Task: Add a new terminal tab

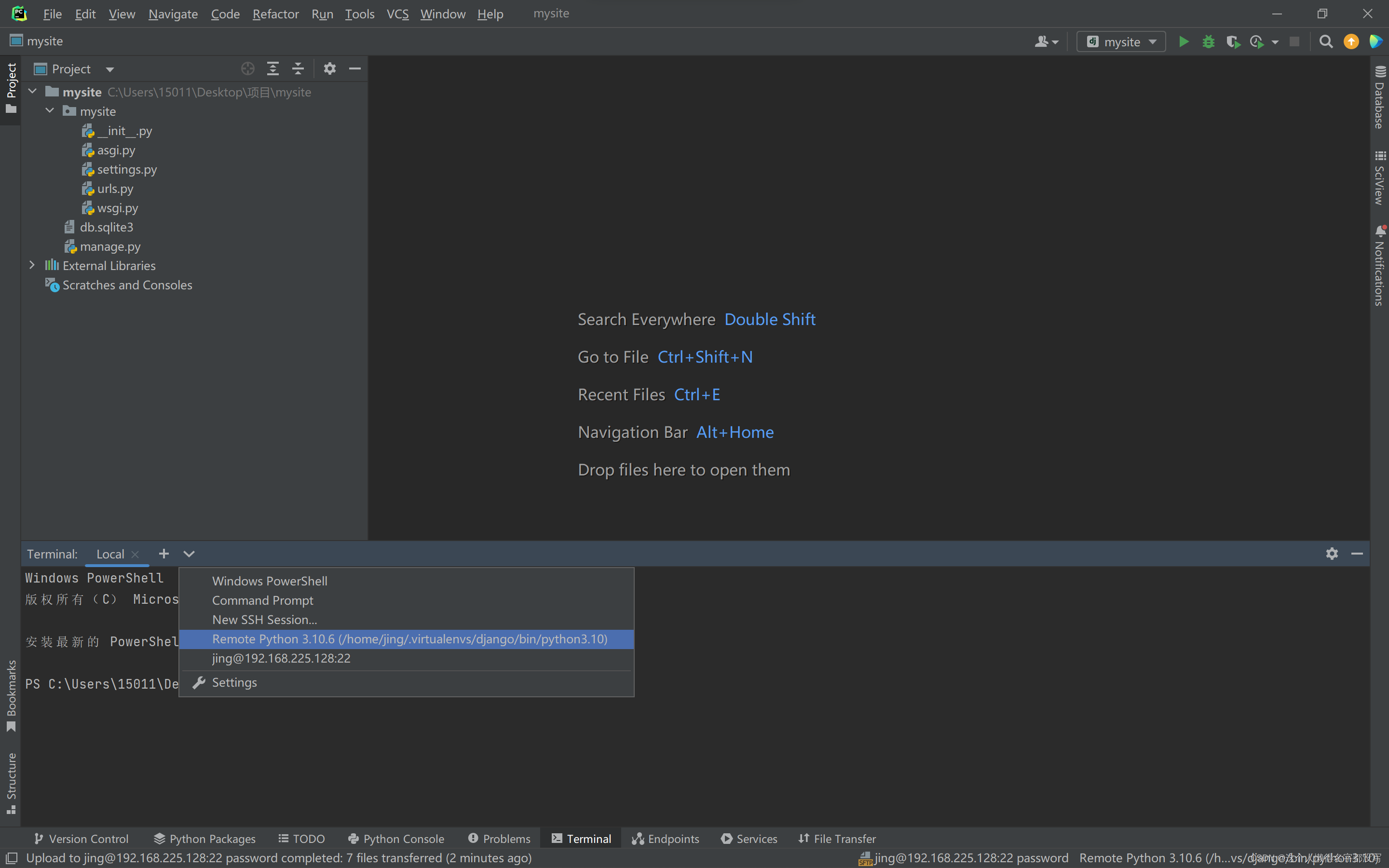Action: [x=163, y=554]
